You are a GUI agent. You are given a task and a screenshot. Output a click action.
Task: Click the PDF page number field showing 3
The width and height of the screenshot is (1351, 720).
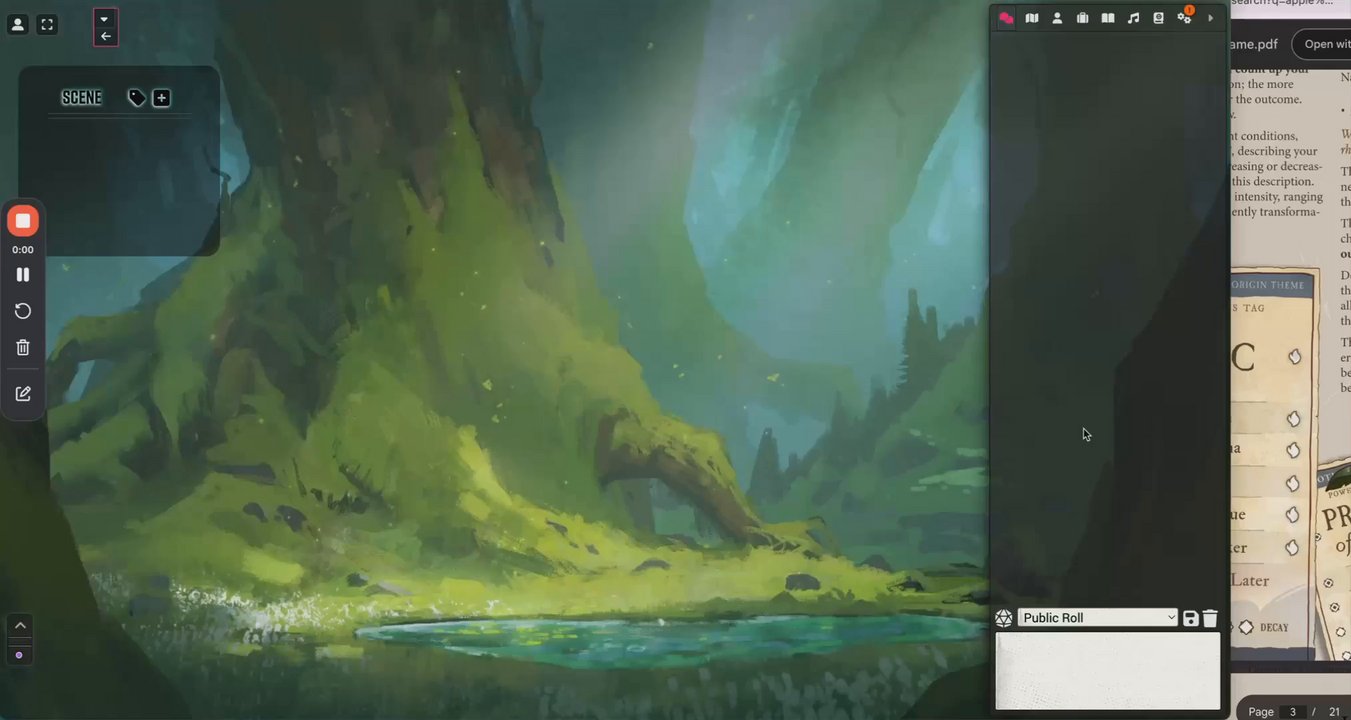tap(1293, 712)
